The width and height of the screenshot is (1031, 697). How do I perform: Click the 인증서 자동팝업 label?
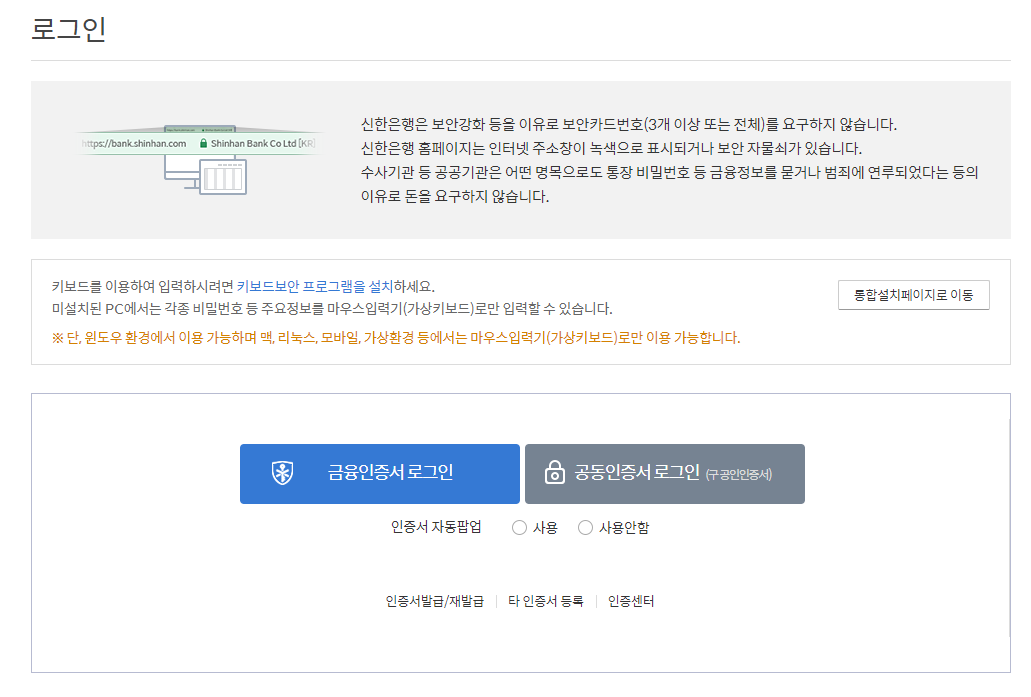pos(436,527)
